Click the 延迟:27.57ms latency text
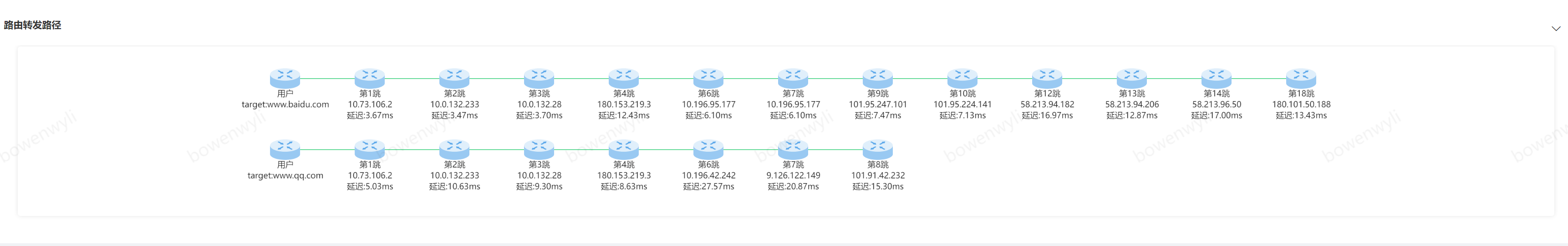The width and height of the screenshot is (1568, 246). (x=708, y=186)
